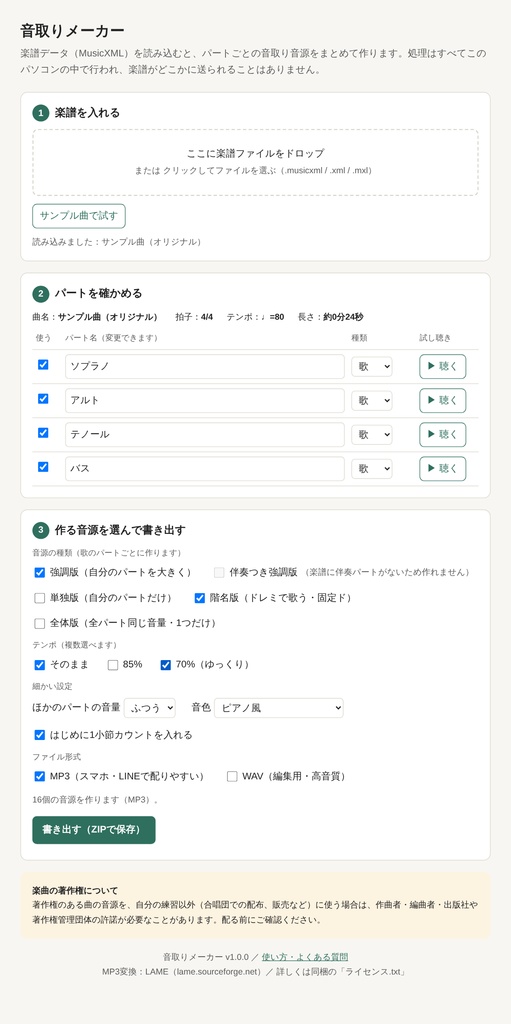Toggle the MP3 format checkbox
The width and height of the screenshot is (511, 1024).
pos(40,776)
